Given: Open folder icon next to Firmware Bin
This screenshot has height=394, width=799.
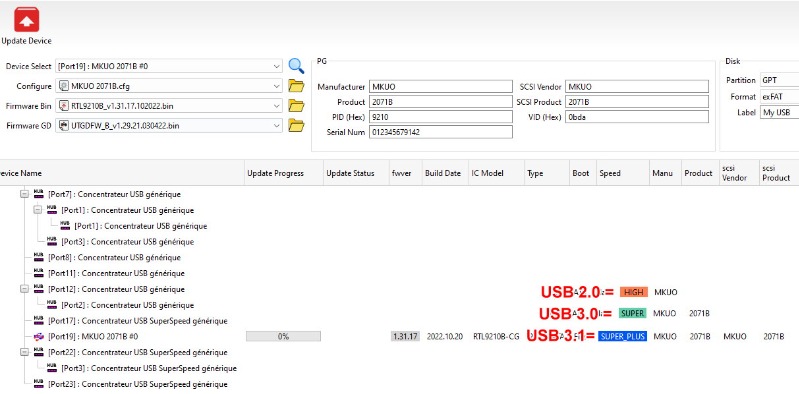Looking at the screenshot, I should coord(296,106).
